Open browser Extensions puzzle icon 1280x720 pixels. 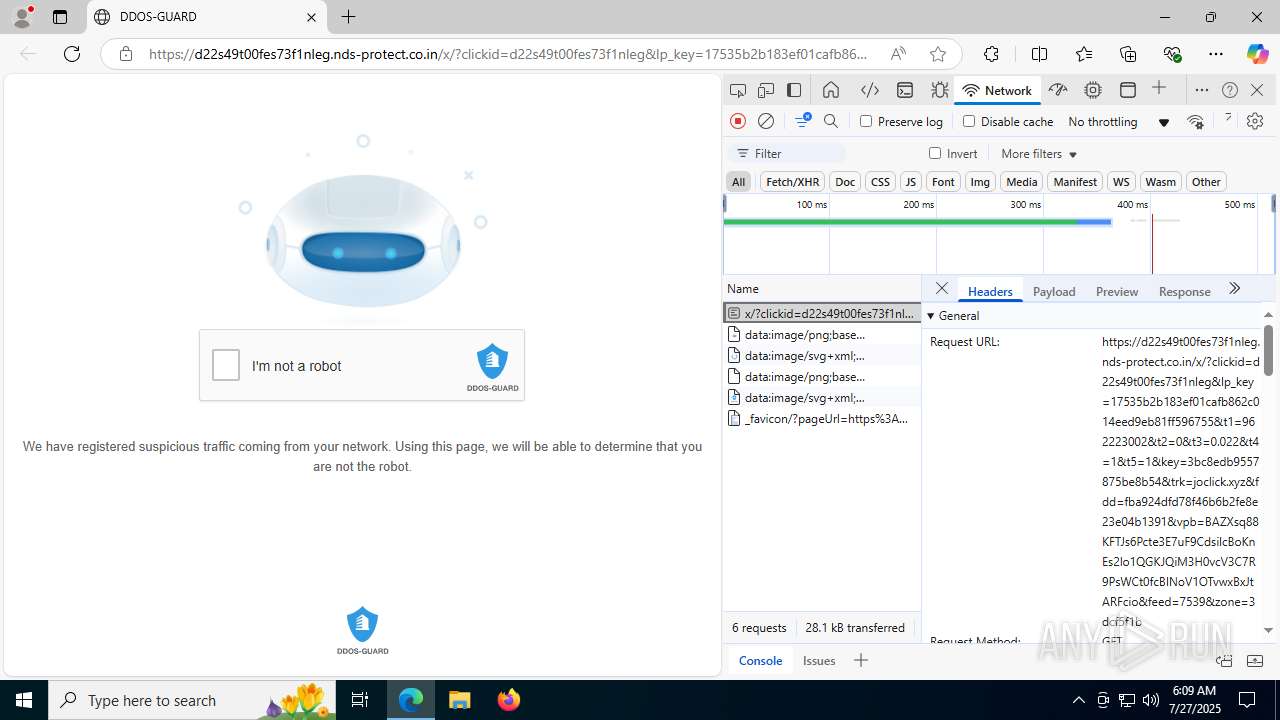tap(991, 54)
